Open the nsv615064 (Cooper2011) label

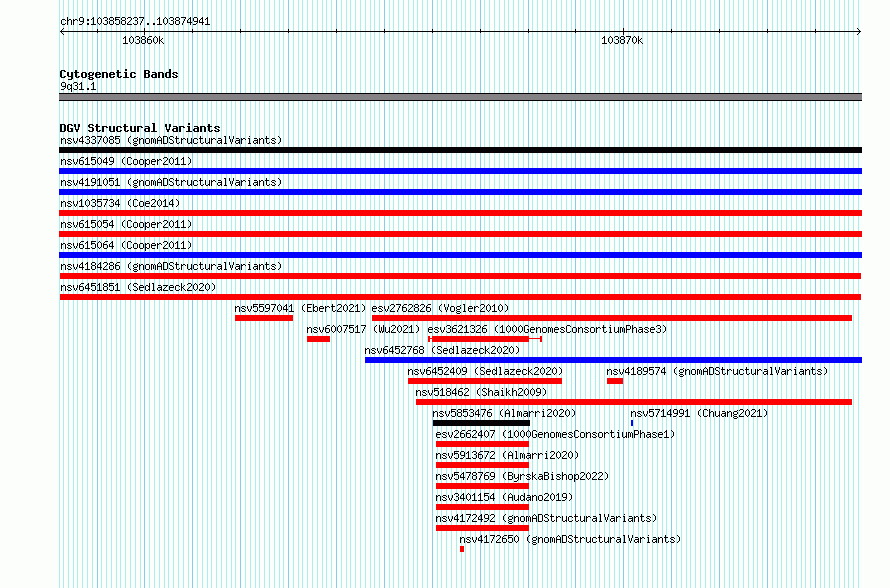coord(126,245)
